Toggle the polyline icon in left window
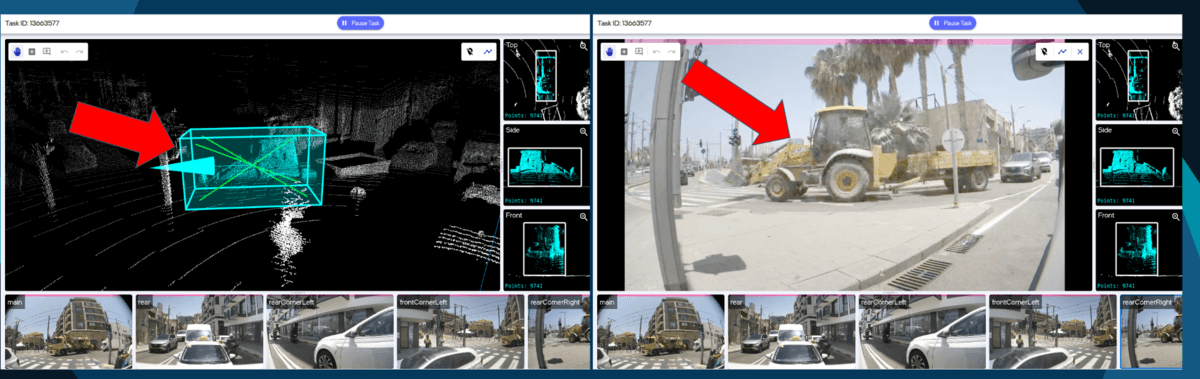This screenshot has height=379, width=1200. coord(488,51)
